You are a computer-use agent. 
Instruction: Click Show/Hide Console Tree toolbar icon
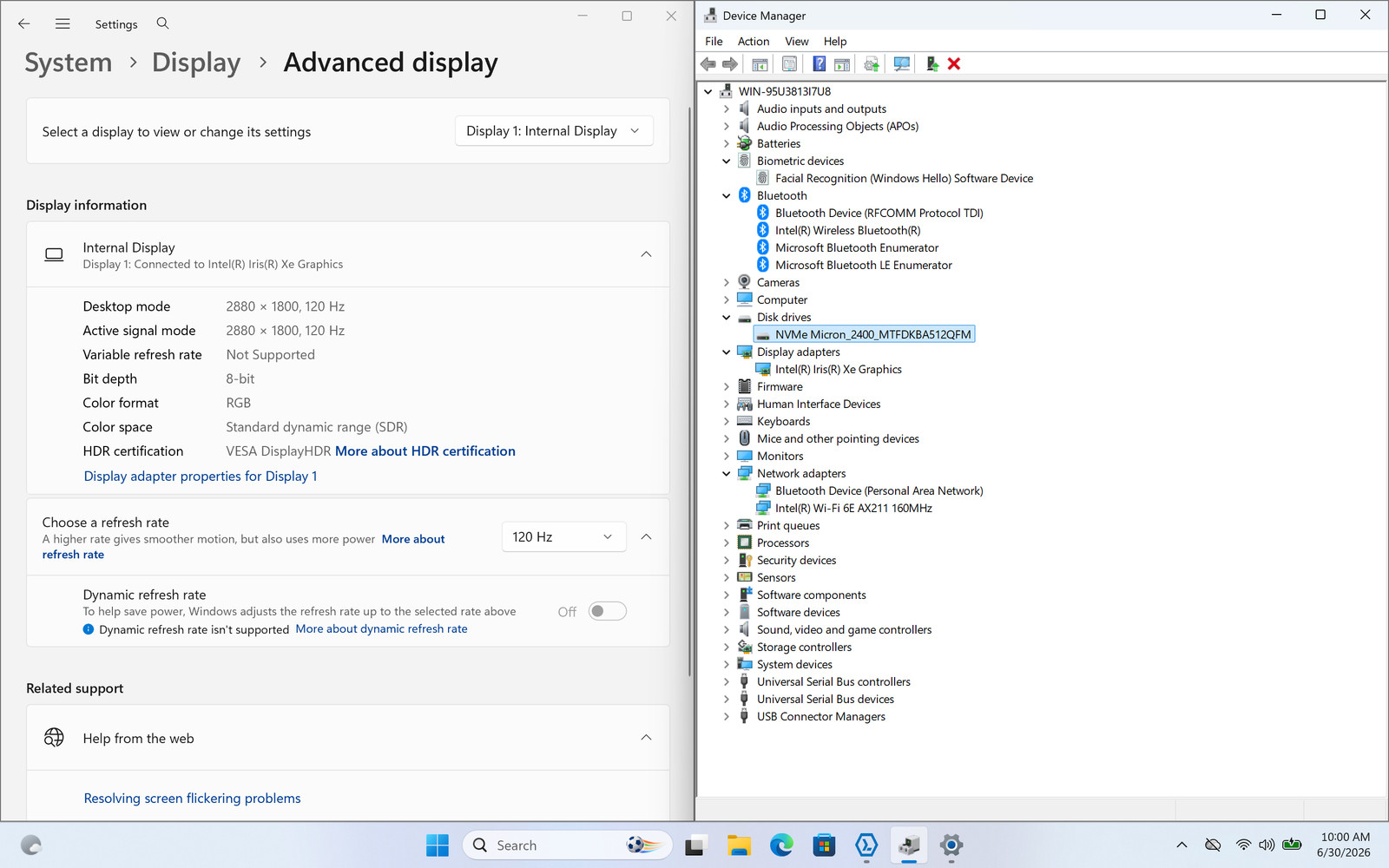[760, 64]
